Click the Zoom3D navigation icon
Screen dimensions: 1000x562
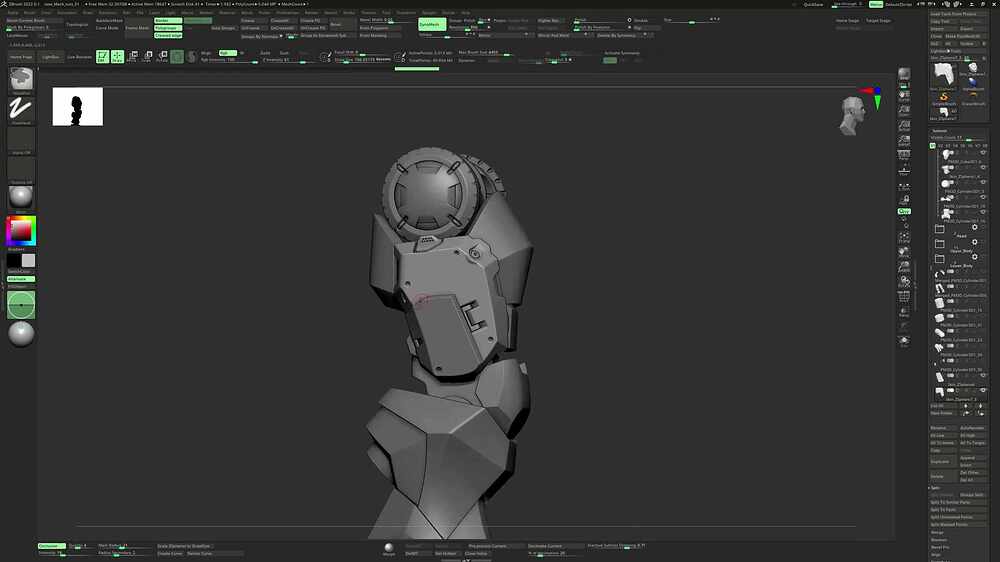click(904, 267)
